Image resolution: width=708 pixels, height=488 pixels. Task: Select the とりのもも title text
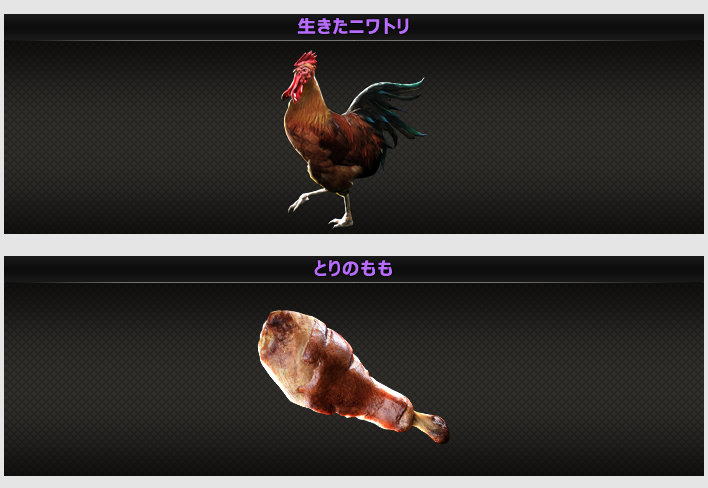353,269
